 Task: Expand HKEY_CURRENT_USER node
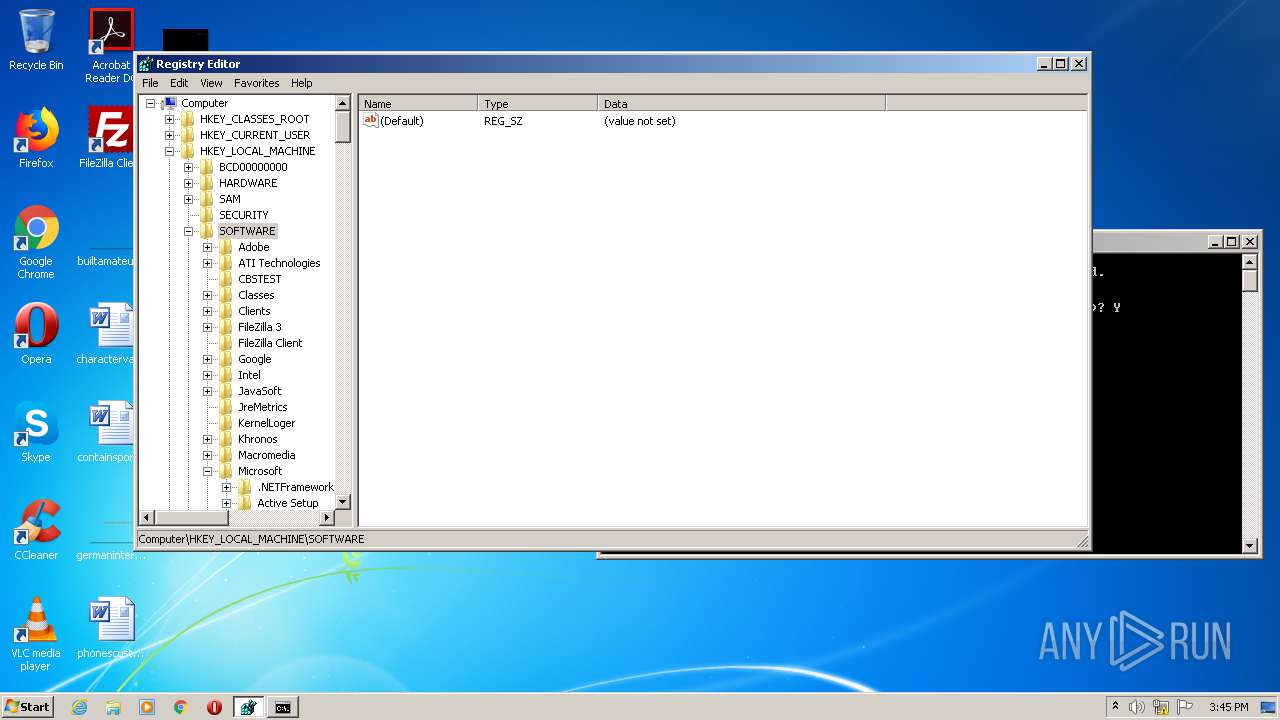tap(169, 135)
